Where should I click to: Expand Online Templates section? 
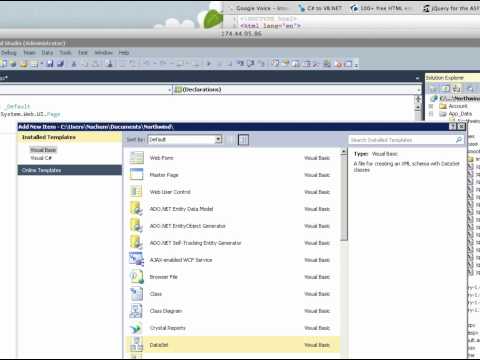(69, 170)
